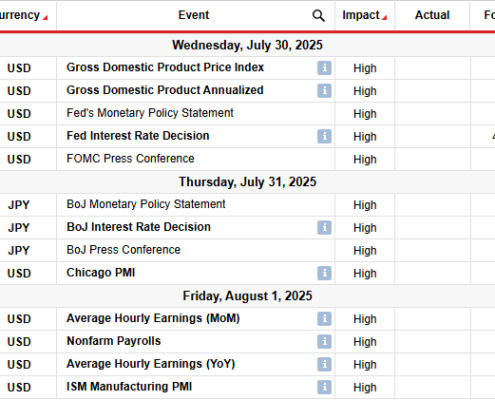Expand the Currency column filter arrow
The height and width of the screenshot is (400, 495).
[45, 18]
